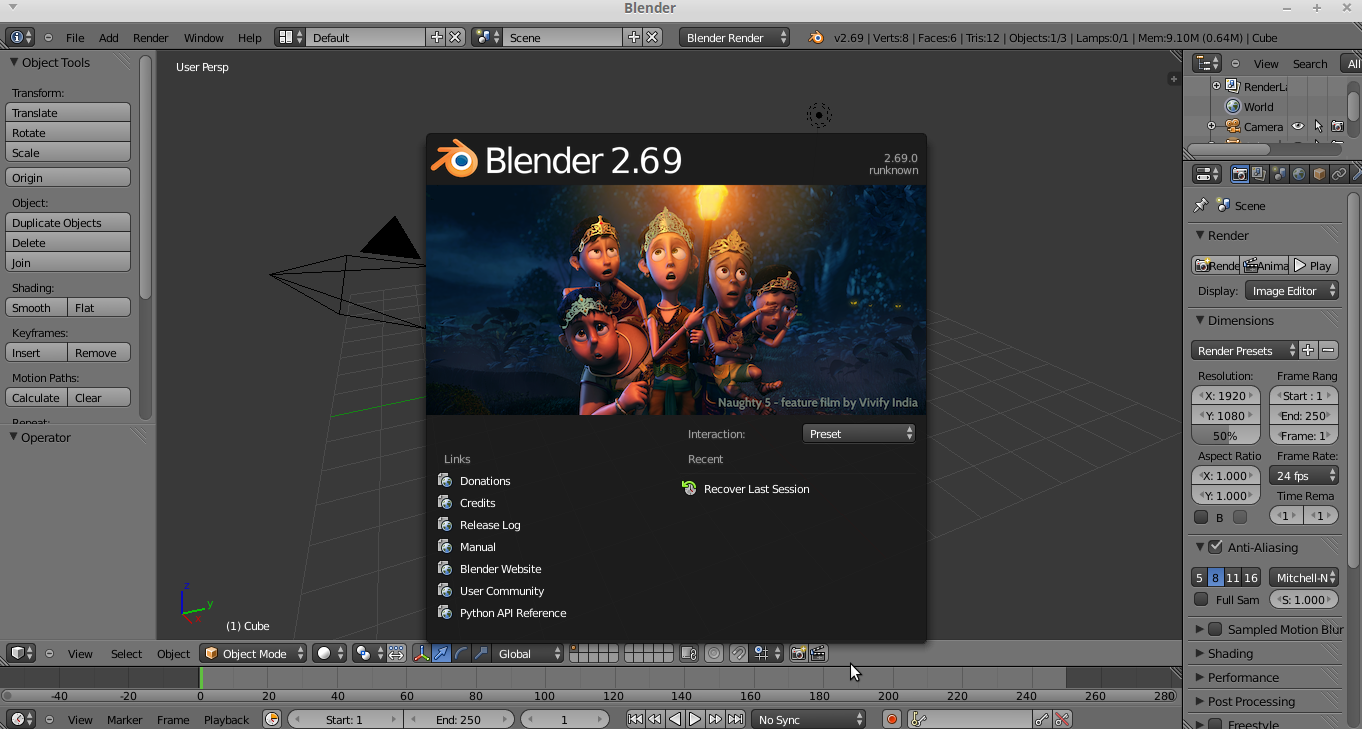
Task: Expand the Camera tree item in outliner
Action: tap(1211, 127)
